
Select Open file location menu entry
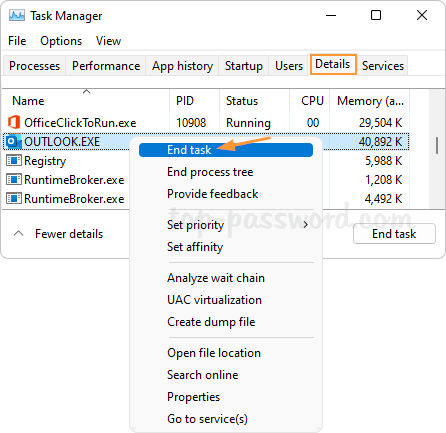click(x=214, y=353)
